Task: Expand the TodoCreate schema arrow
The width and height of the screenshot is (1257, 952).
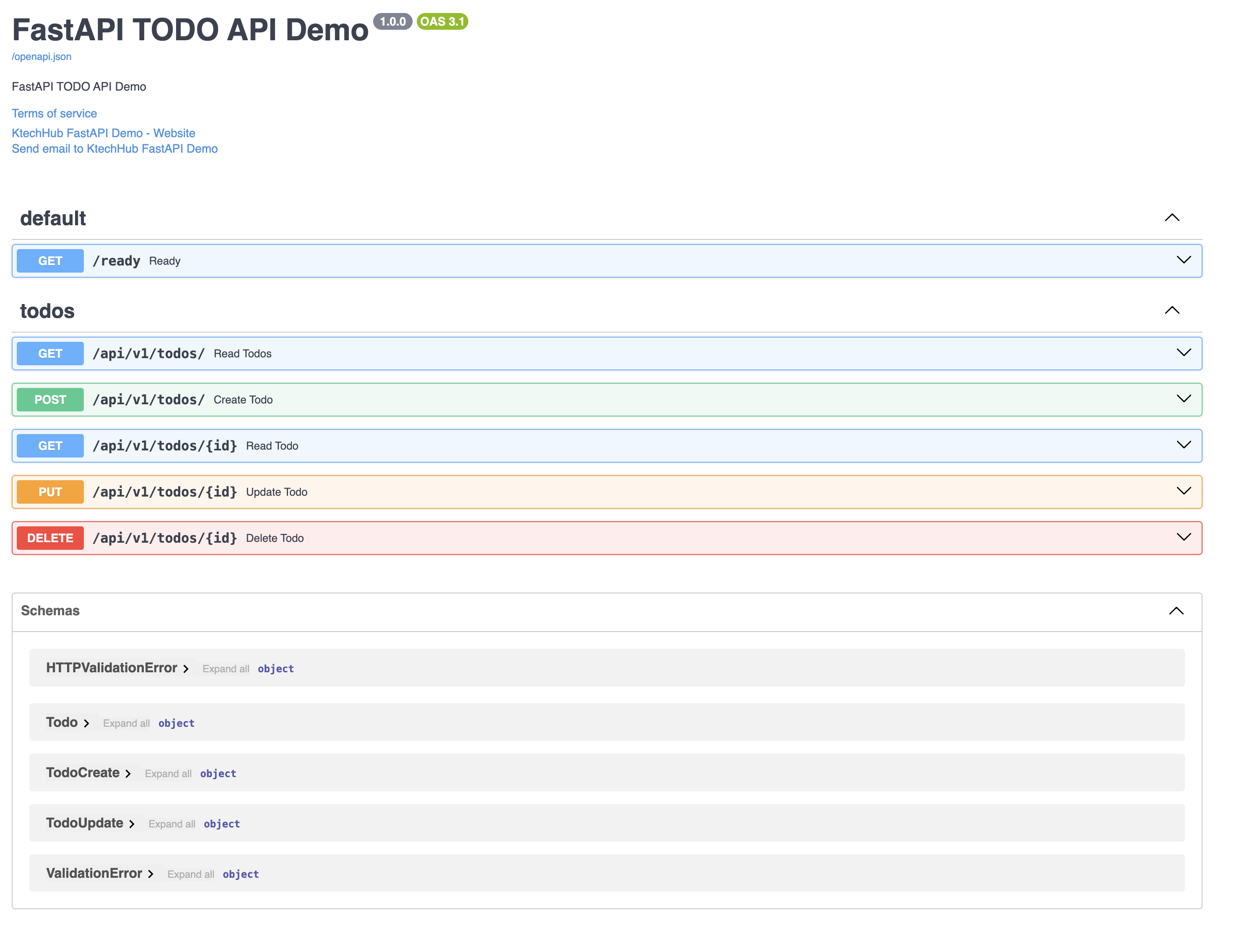Action: [x=128, y=773]
